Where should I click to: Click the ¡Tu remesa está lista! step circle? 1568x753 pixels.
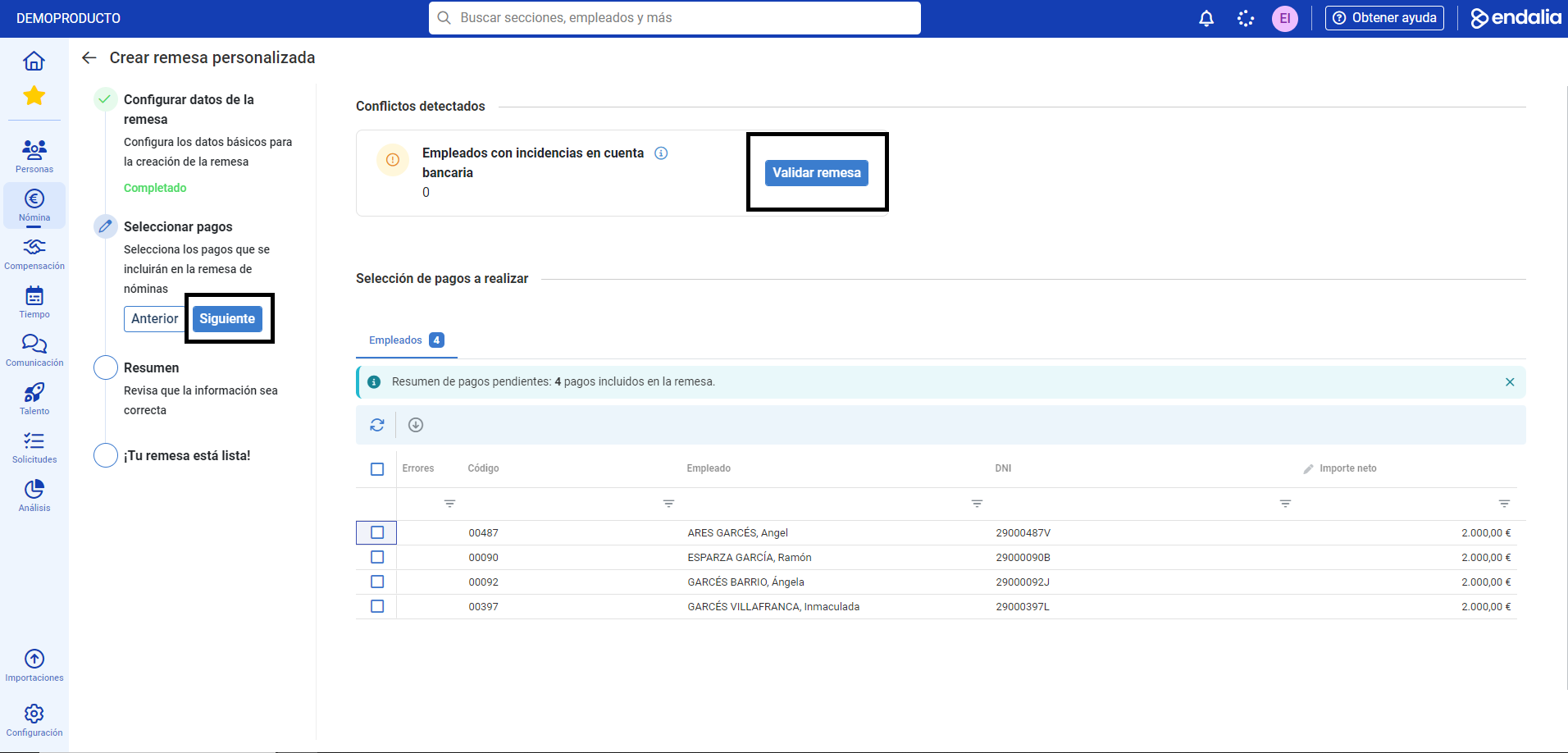tap(106, 455)
